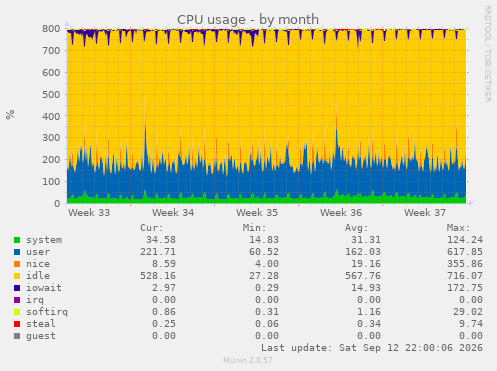Click the user max value 617.85
497x371 pixels.
point(465,252)
